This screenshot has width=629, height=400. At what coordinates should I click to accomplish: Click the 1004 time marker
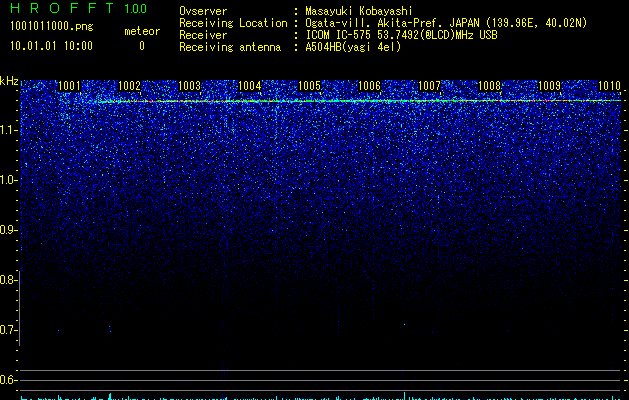[250, 86]
